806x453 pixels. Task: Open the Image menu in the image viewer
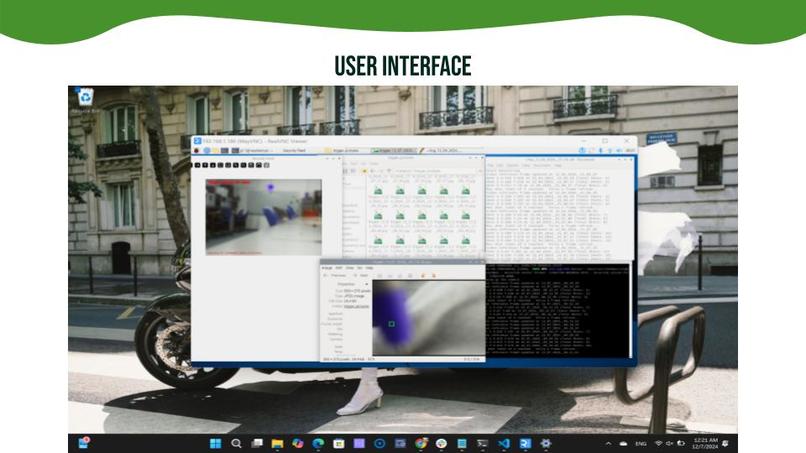(x=327, y=268)
